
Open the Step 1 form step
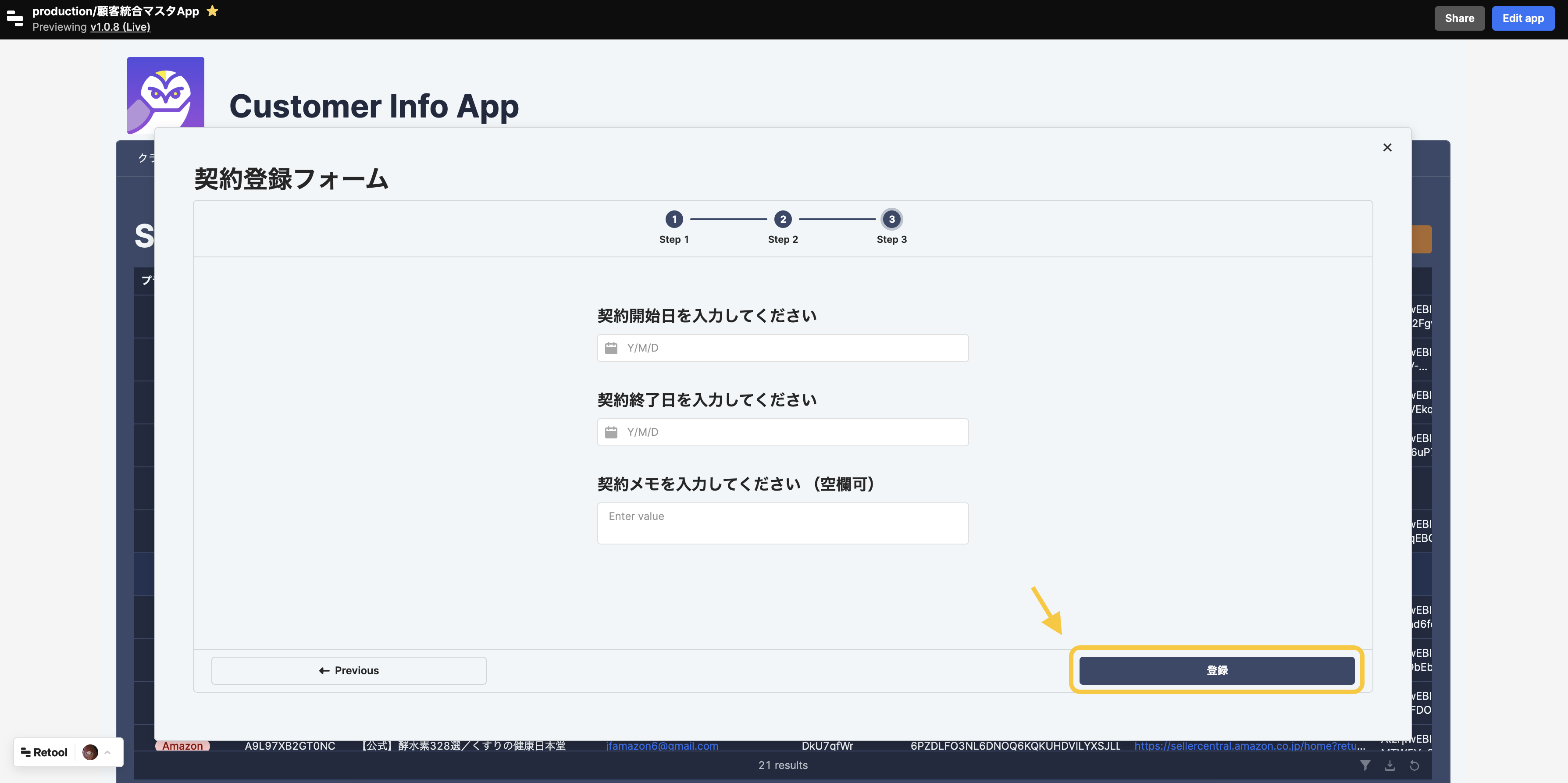point(674,220)
